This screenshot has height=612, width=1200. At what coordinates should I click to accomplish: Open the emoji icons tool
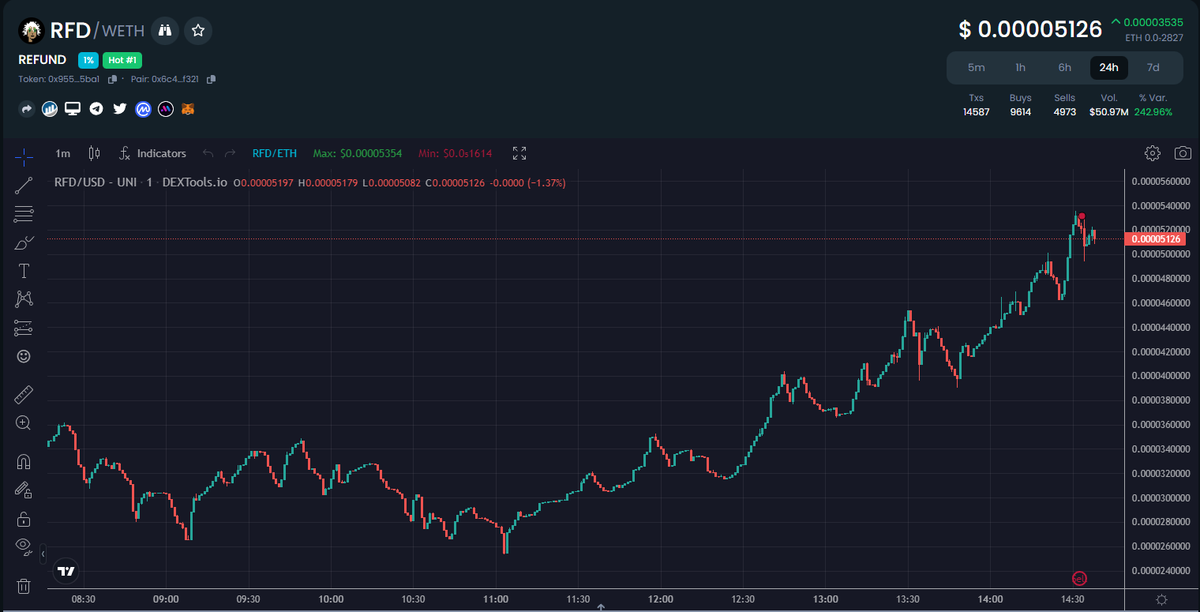24,356
